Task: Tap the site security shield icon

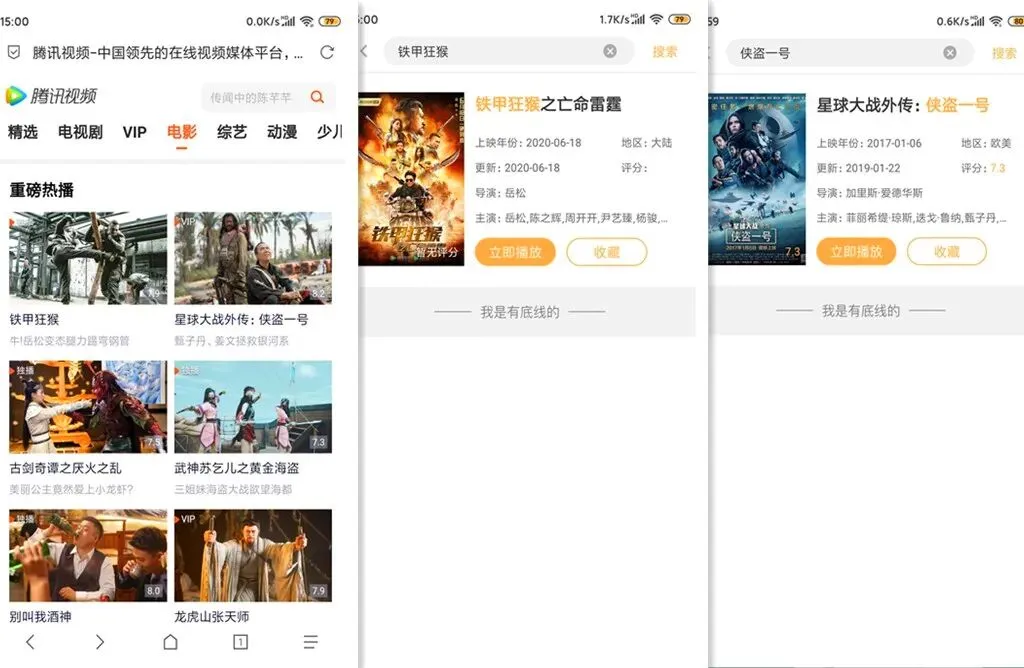Action: [14, 52]
